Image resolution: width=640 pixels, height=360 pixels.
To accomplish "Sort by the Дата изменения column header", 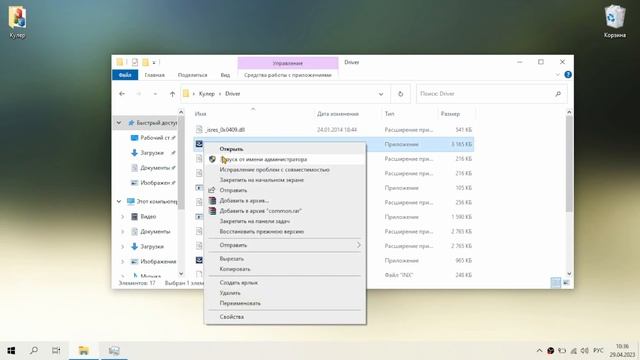I will pyautogui.click(x=338, y=114).
